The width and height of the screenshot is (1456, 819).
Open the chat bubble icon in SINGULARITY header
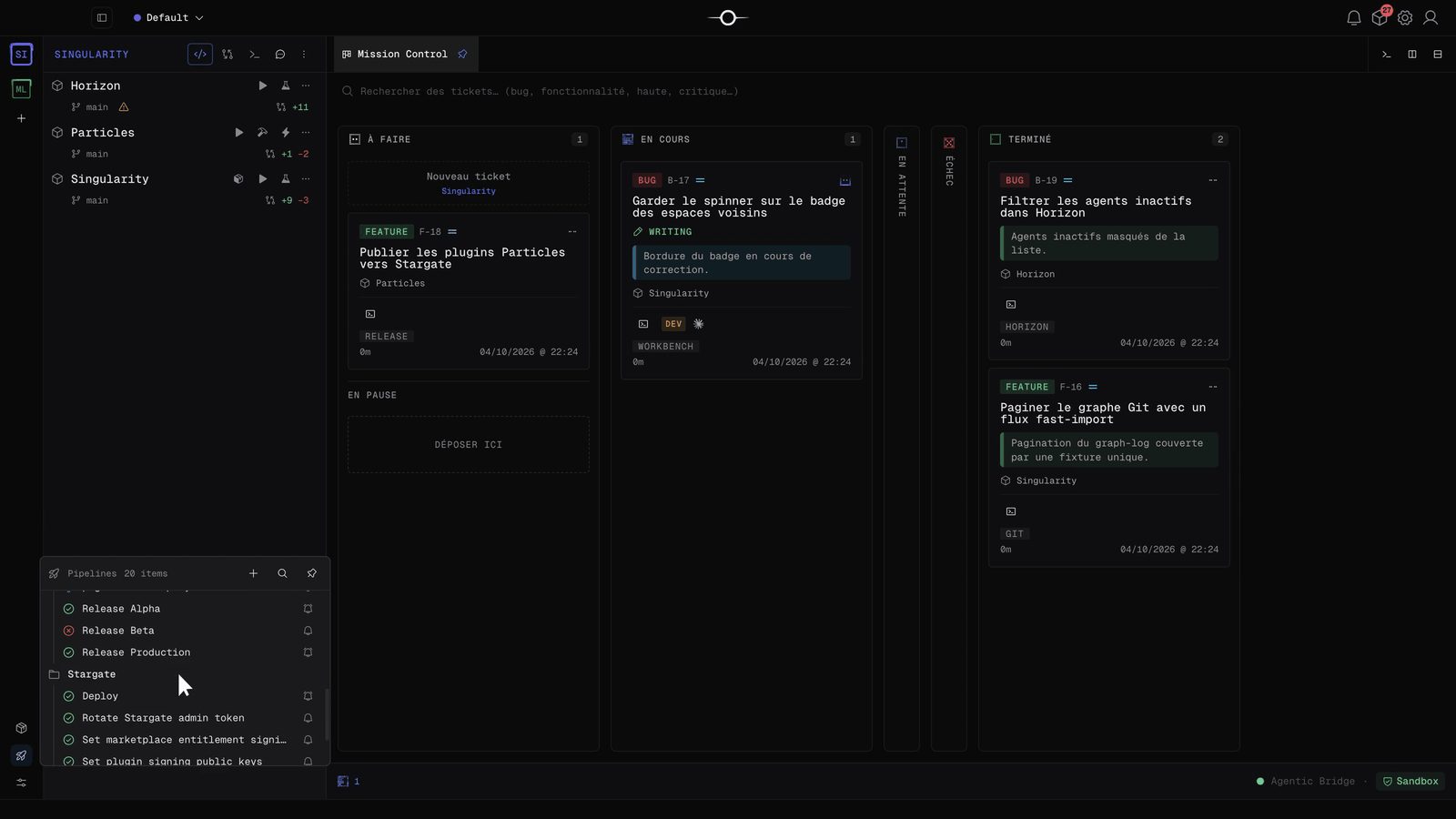[280, 55]
